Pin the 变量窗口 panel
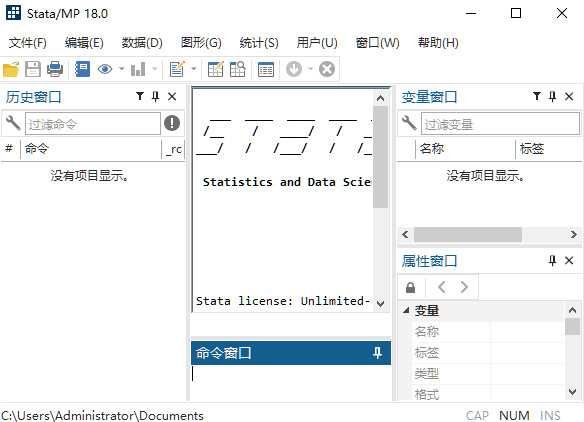Image resolution: width=584 pixels, height=422 pixels. (x=552, y=96)
